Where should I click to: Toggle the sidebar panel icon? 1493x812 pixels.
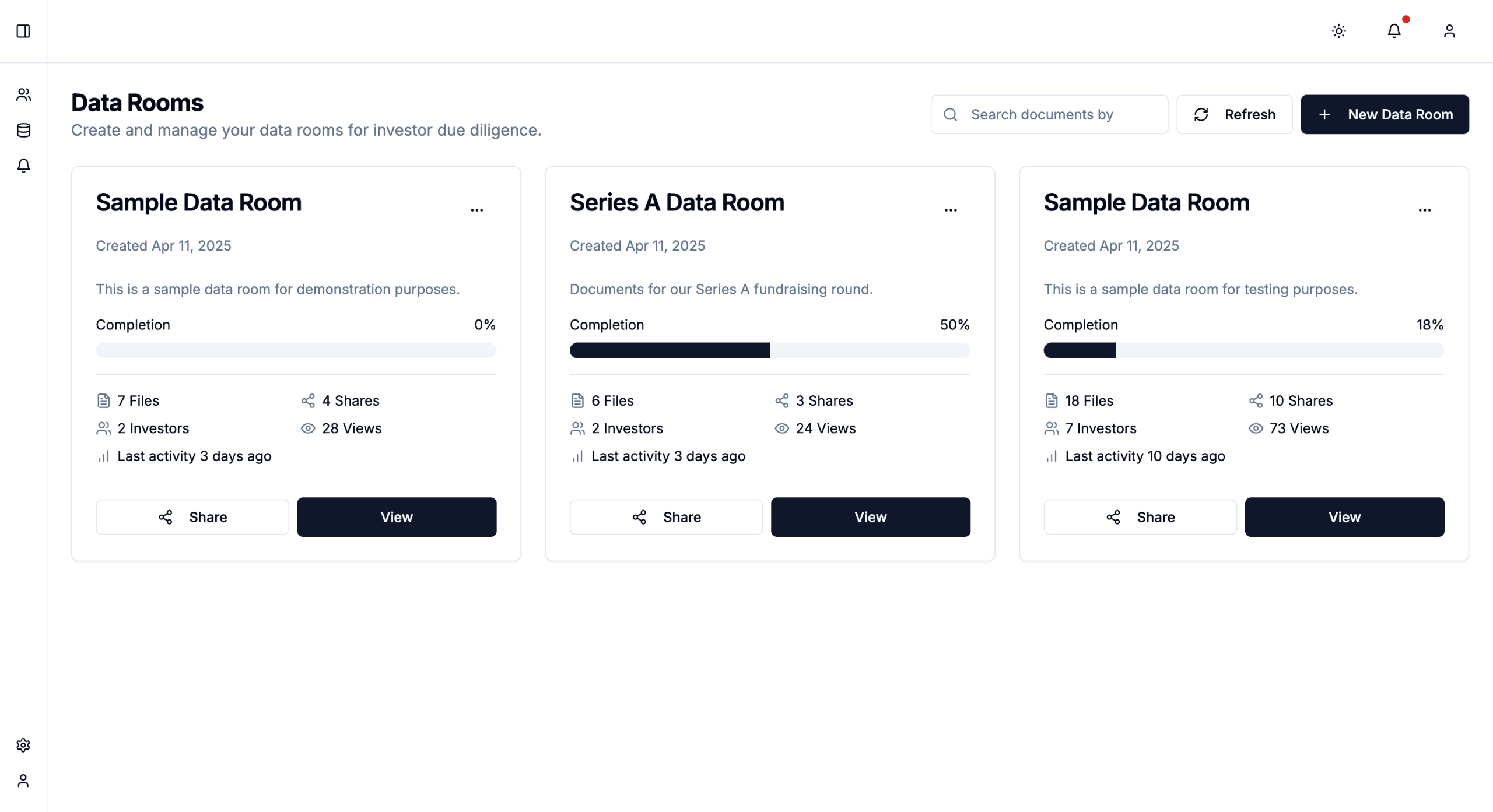[23, 31]
